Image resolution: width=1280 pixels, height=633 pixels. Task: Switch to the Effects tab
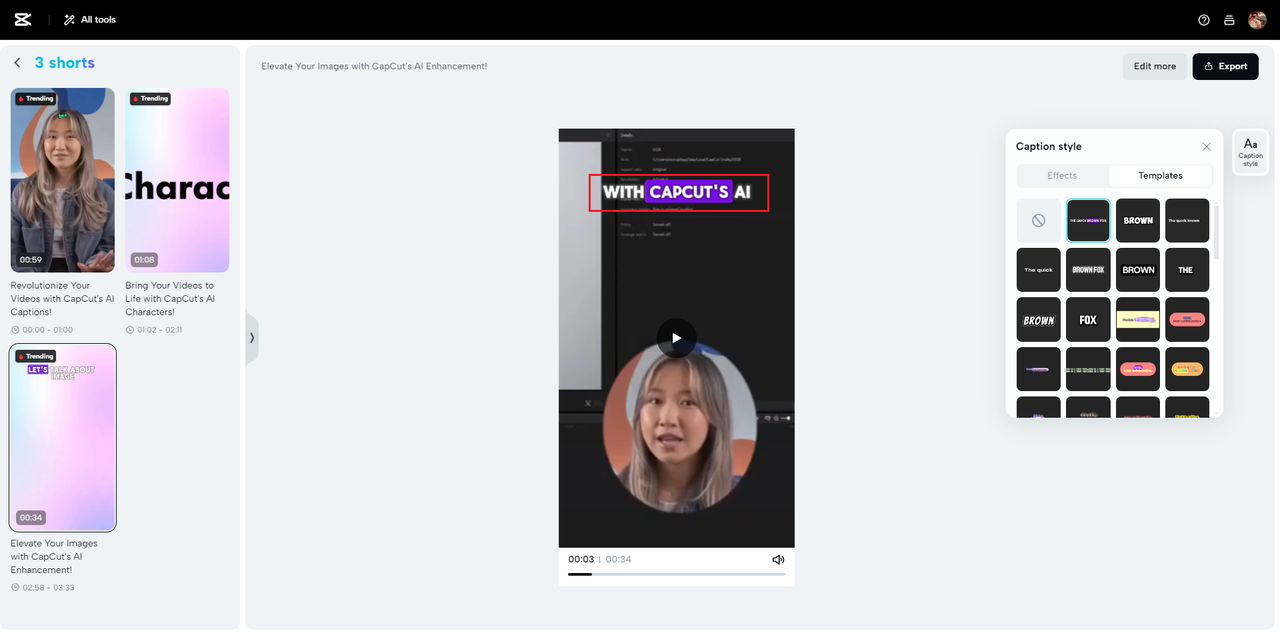(1062, 175)
